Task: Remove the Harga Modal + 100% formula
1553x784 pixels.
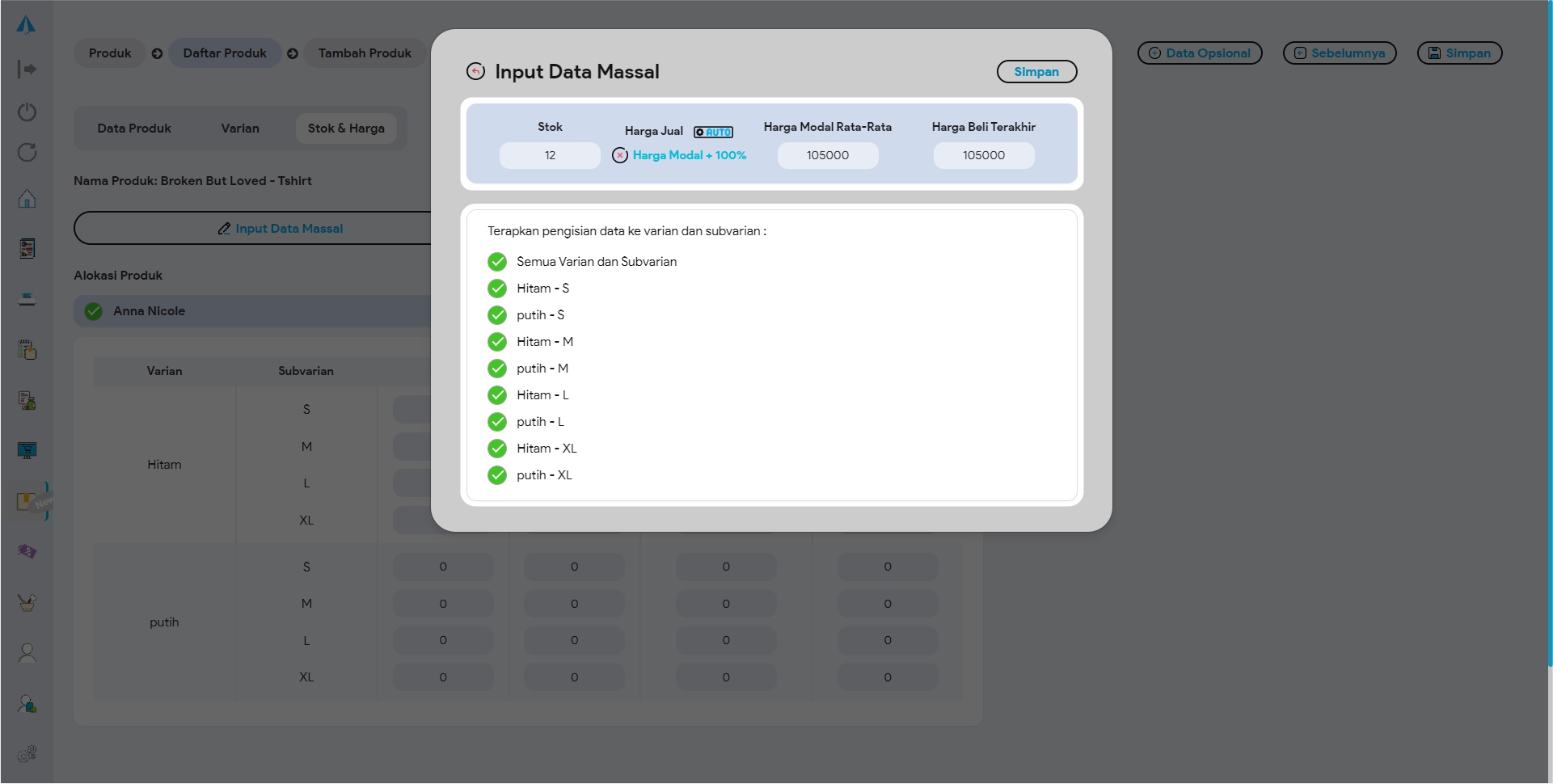Action: pyautogui.click(x=620, y=155)
